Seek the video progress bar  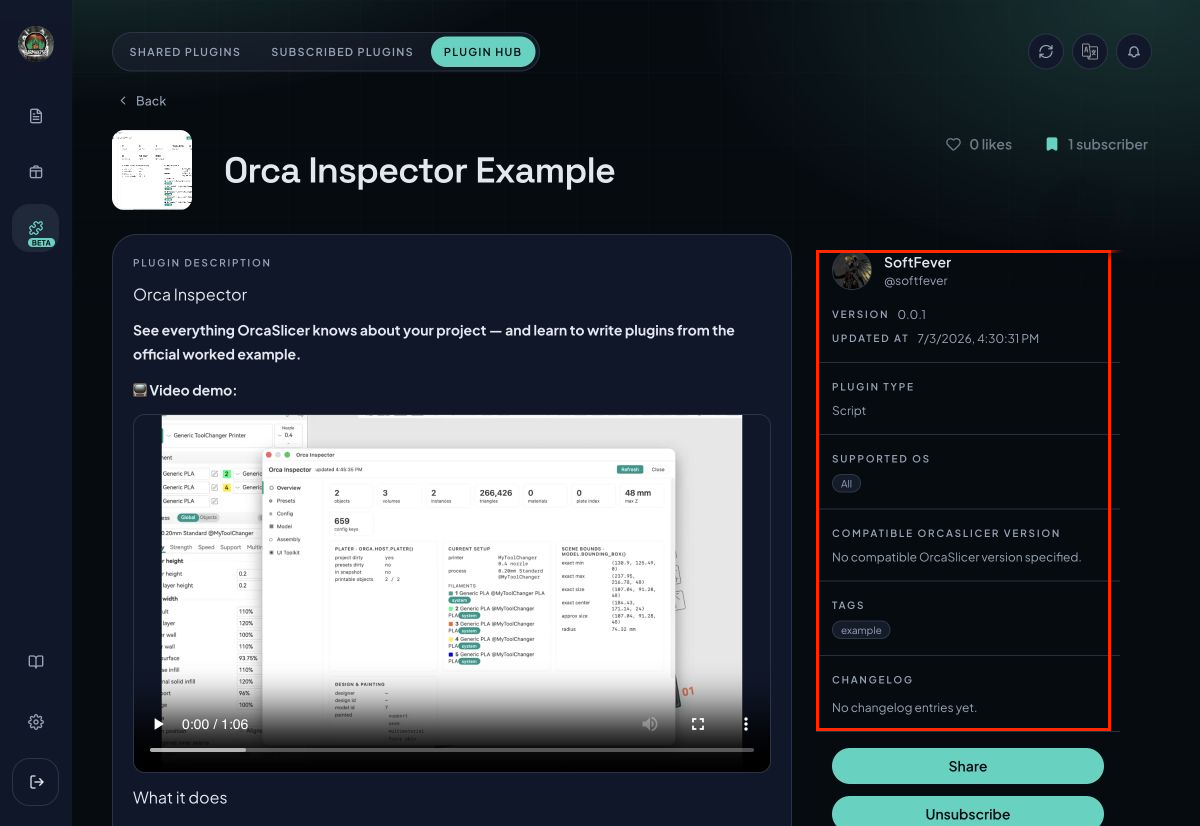tap(452, 749)
